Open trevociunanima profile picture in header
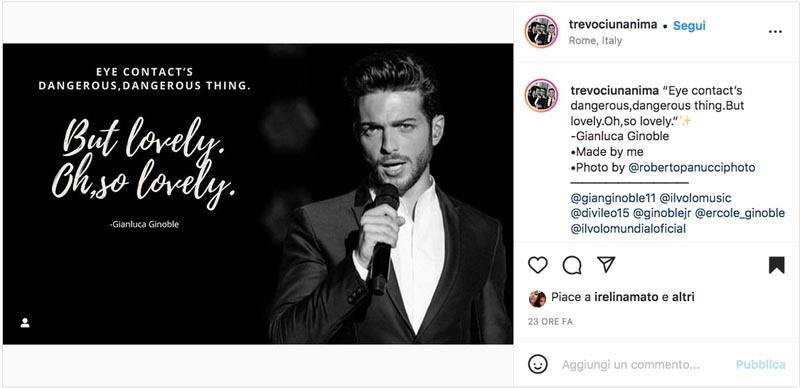Viewport: 800px width, 388px height. coord(541,32)
